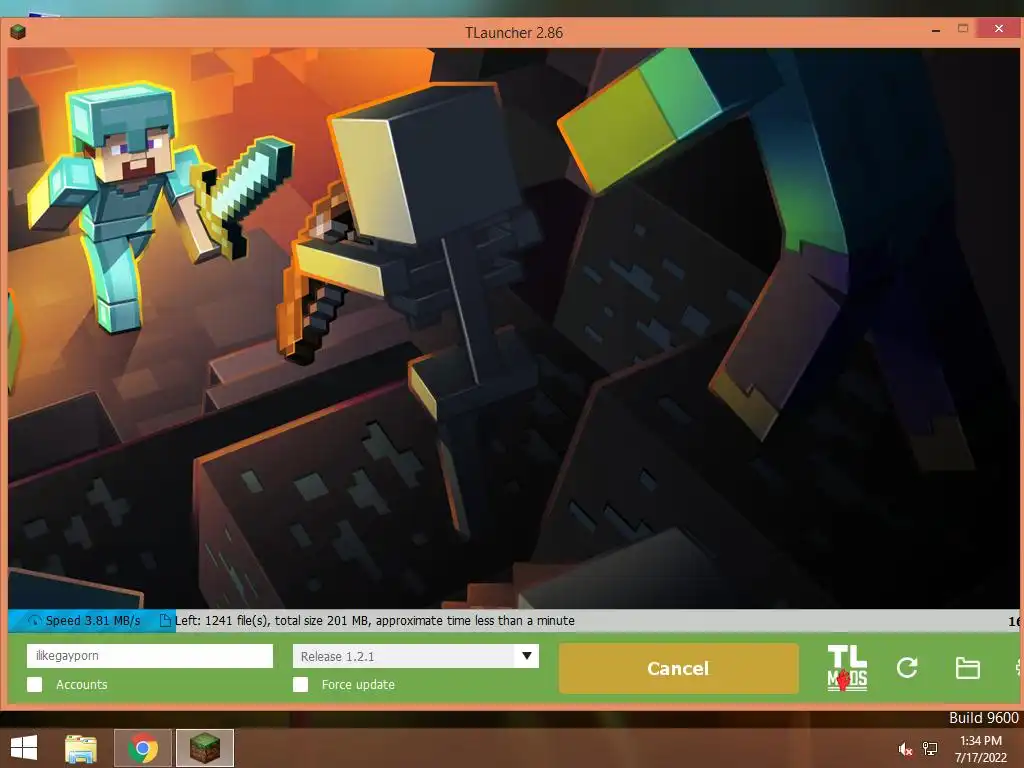Select TLauncher Minecraft taskbar icon
The width and height of the screenshot is (1024, 768).
pyautogui.click(x=204, y=748)
